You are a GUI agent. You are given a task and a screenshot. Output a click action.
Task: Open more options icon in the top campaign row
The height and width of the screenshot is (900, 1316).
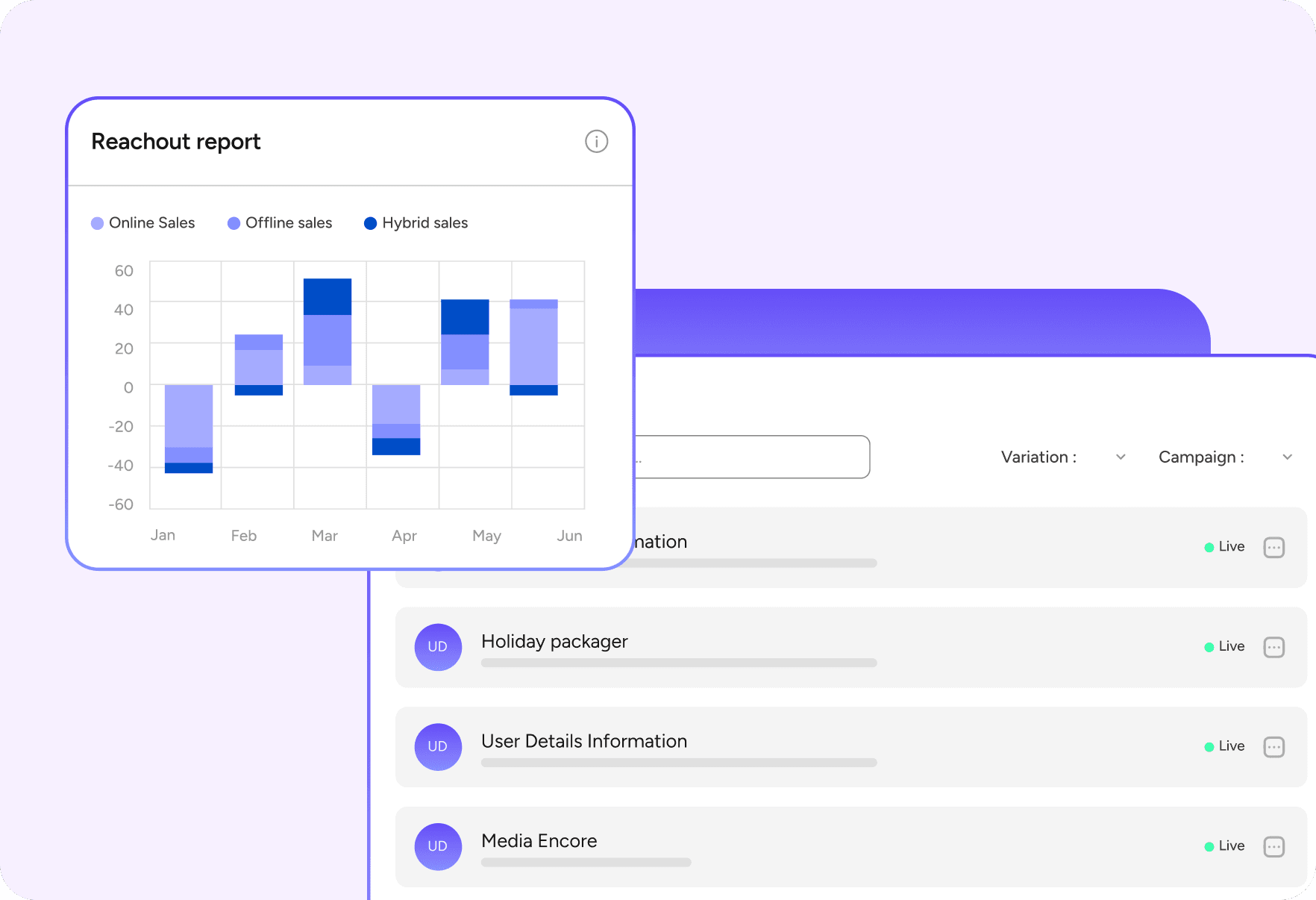(x=1273, y=547)
